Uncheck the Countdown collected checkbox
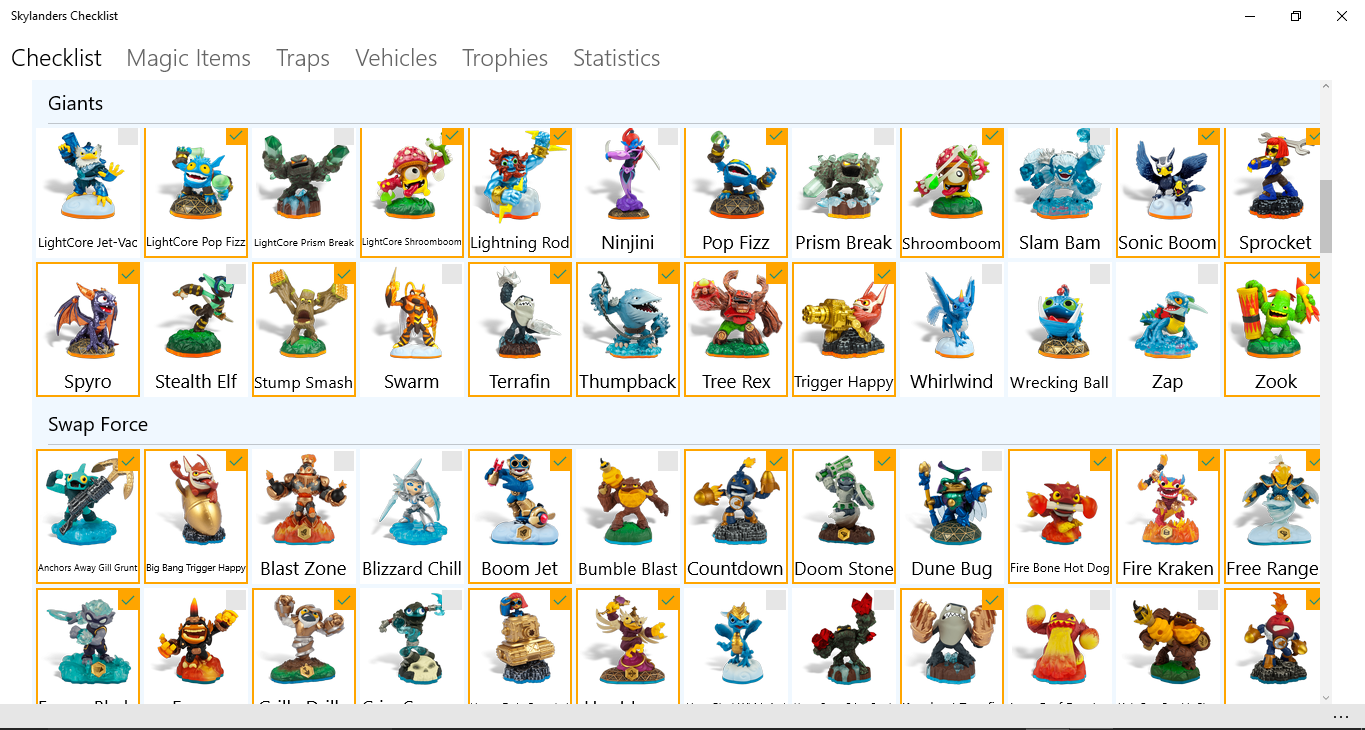1365x730 pixels. click(776, 460)
